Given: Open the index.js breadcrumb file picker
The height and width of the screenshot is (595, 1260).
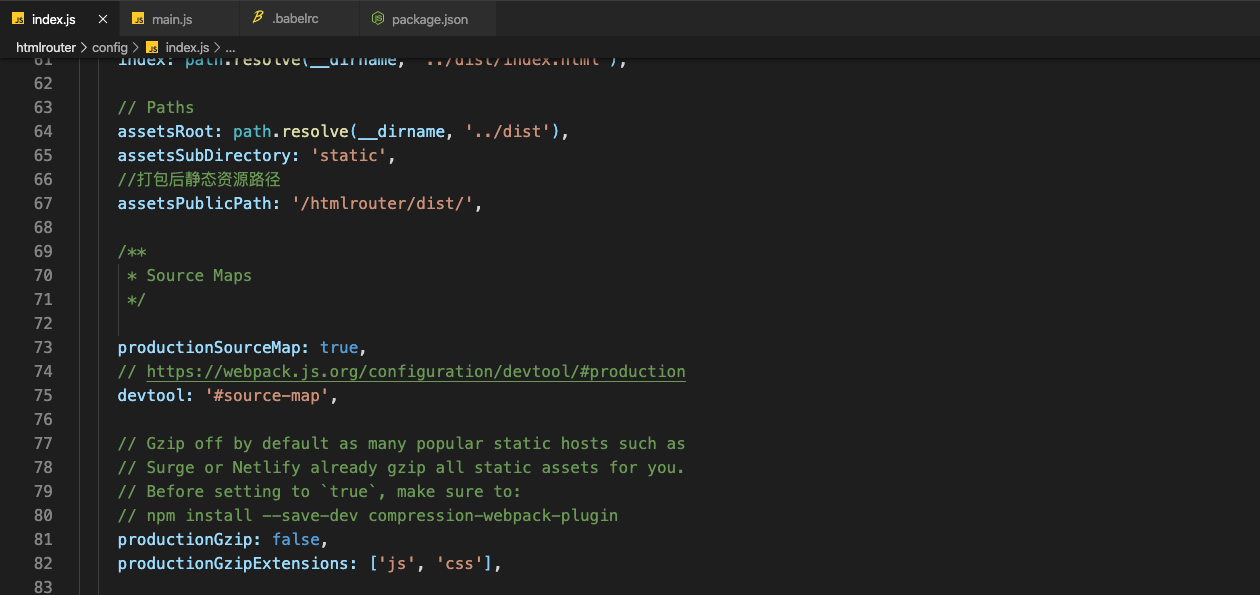Looking at the screenshot, I should (x=178, y=47).
